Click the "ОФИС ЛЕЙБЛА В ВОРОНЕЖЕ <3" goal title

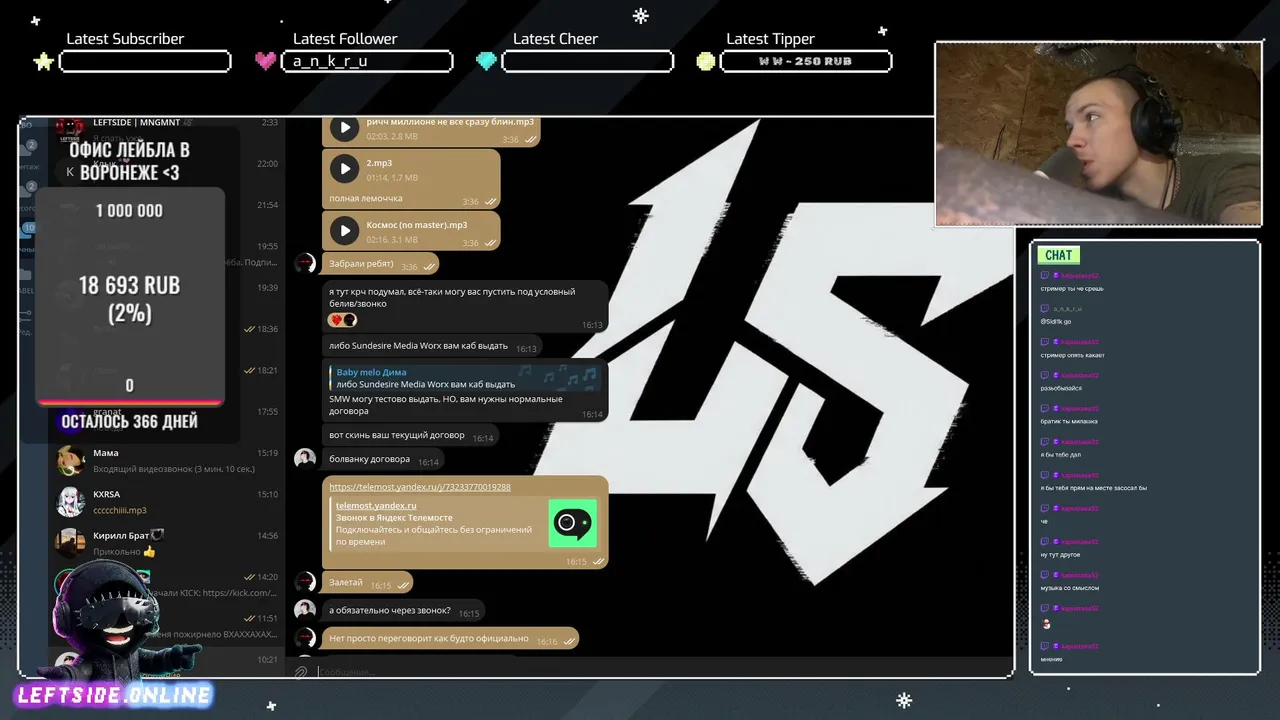coord(130,161)
